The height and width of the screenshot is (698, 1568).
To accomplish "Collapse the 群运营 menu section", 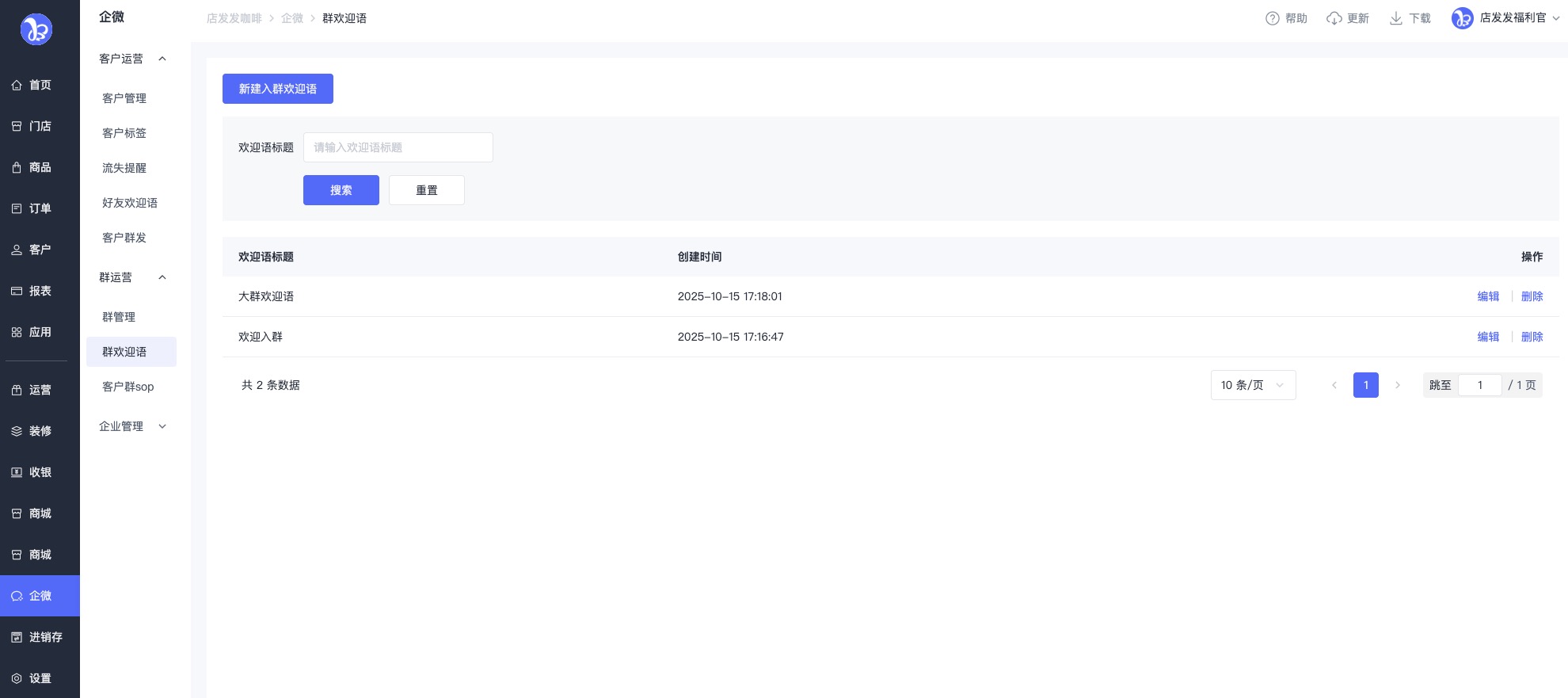I will (x=162, y=277).
